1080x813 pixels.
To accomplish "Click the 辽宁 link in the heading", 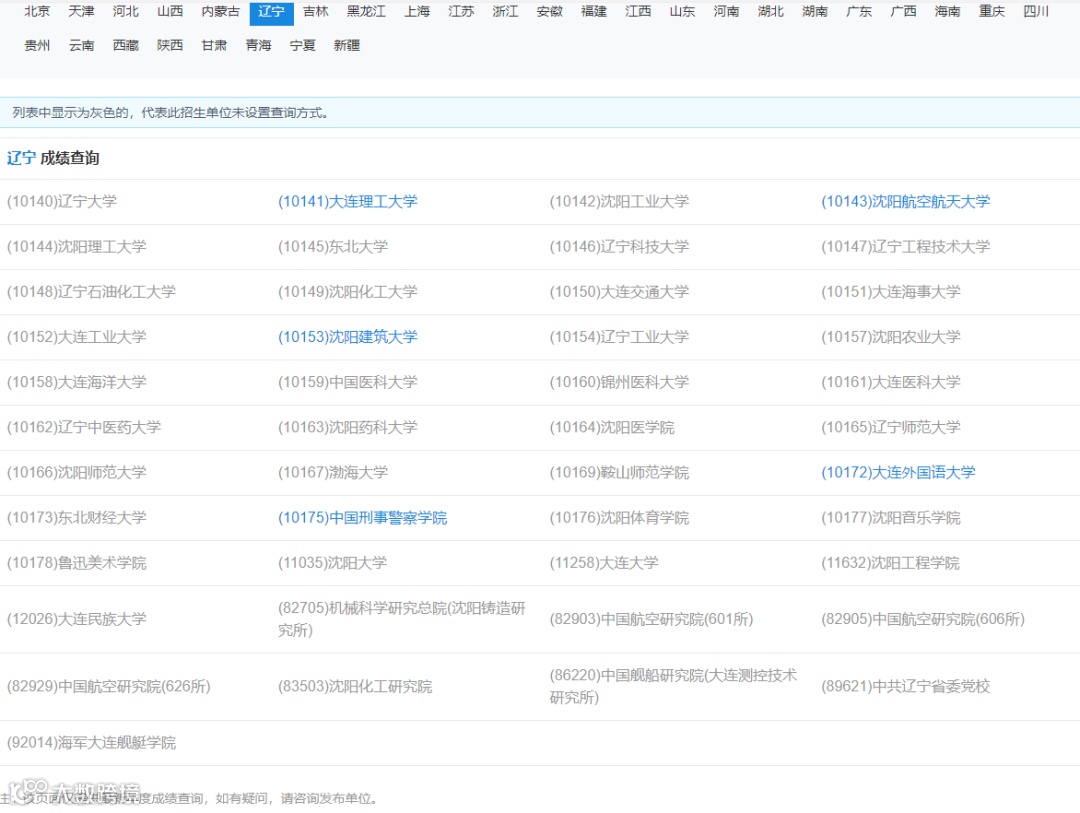I will [21, 158].
